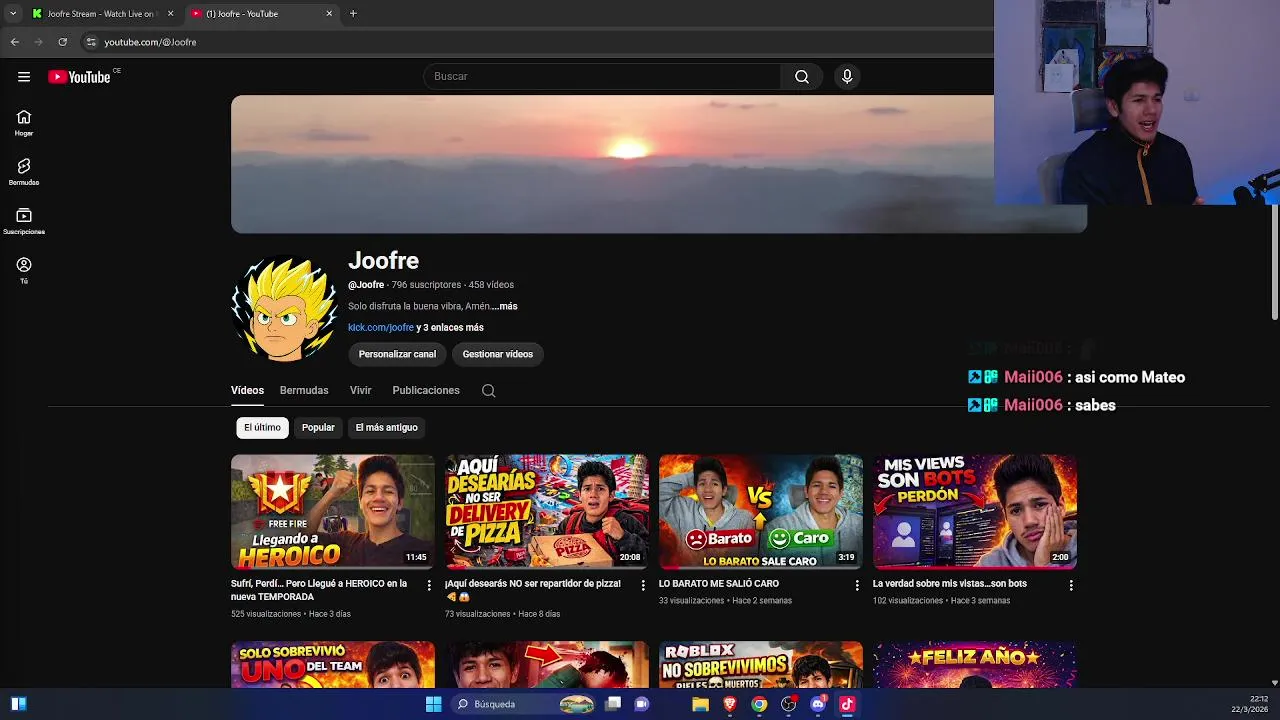Open File Explorer from taskbar
This screenshot has width=1280, height=720.
[x=701, y=704]
